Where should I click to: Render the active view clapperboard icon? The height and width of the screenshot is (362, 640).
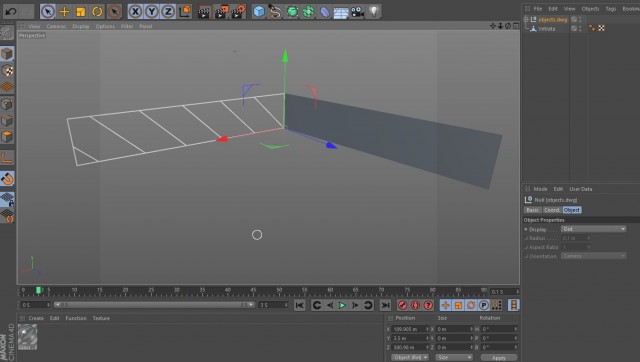pyautogui.click(x=203, y=12)
